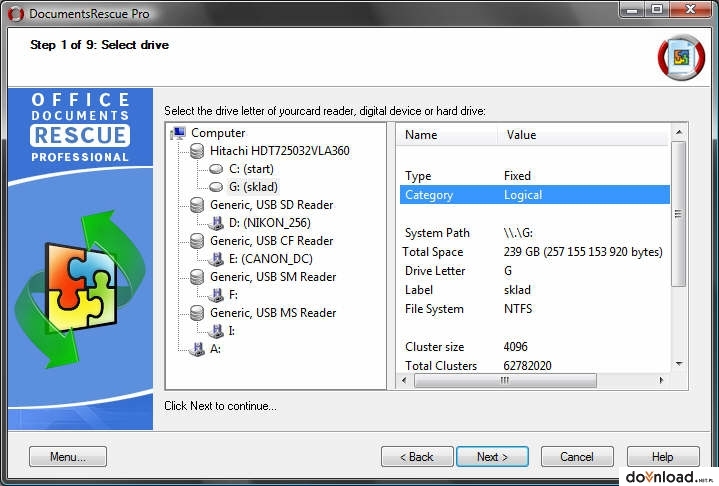Click the Generic USB SM Reader disk icon
The height and width of the screenshot is (486, 719).
[x=197, y=277]
